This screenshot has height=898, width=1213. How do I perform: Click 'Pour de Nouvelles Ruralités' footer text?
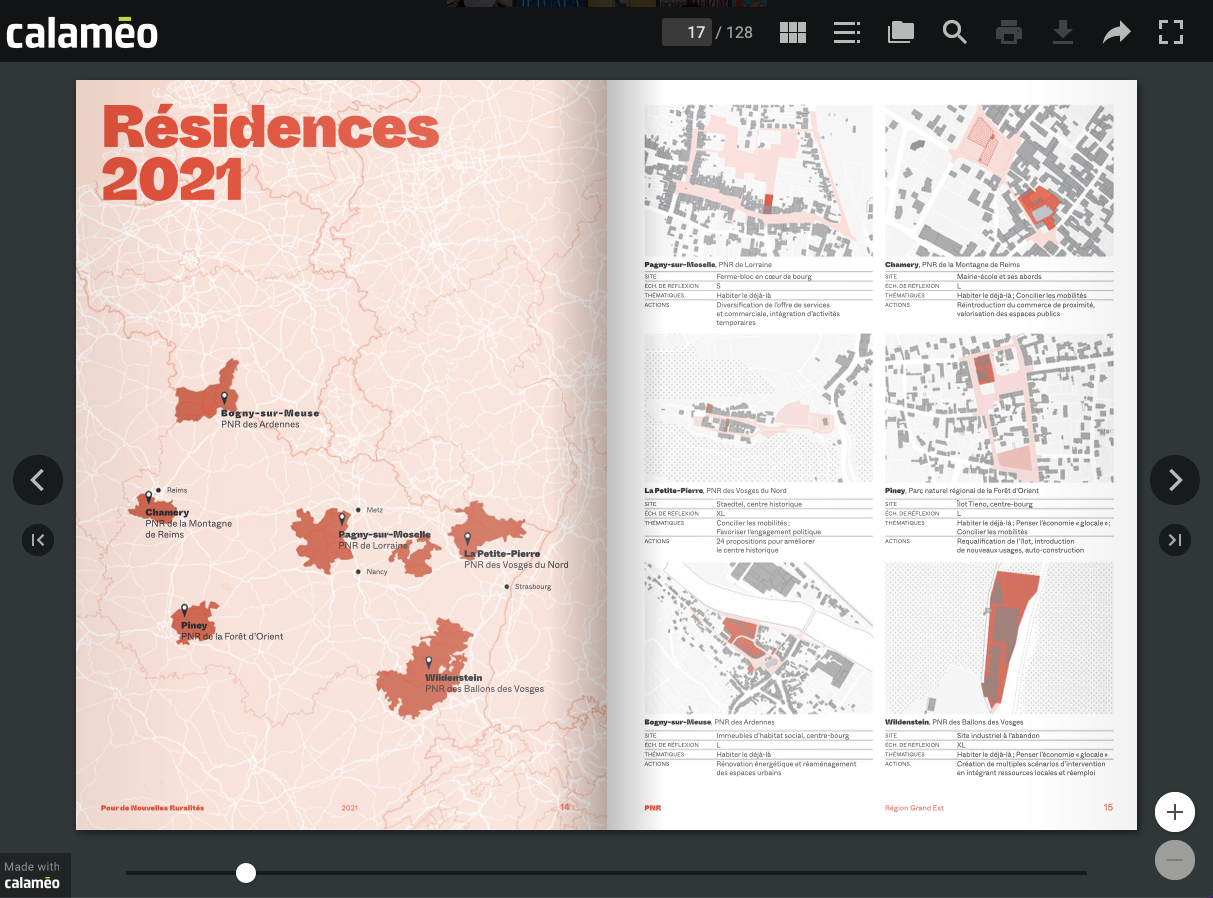click(152, 808)
